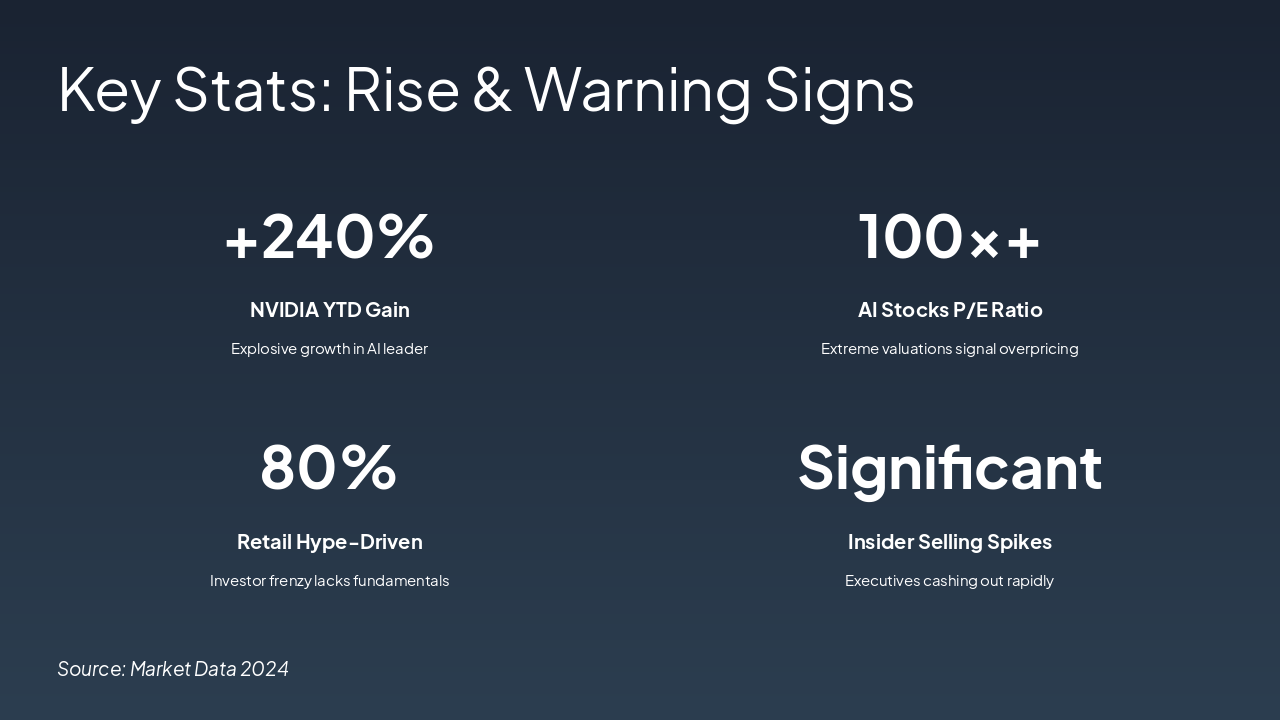
Task: Click "Extreme valuations signal overpricing" caption
Action: (x=949, y=349)
